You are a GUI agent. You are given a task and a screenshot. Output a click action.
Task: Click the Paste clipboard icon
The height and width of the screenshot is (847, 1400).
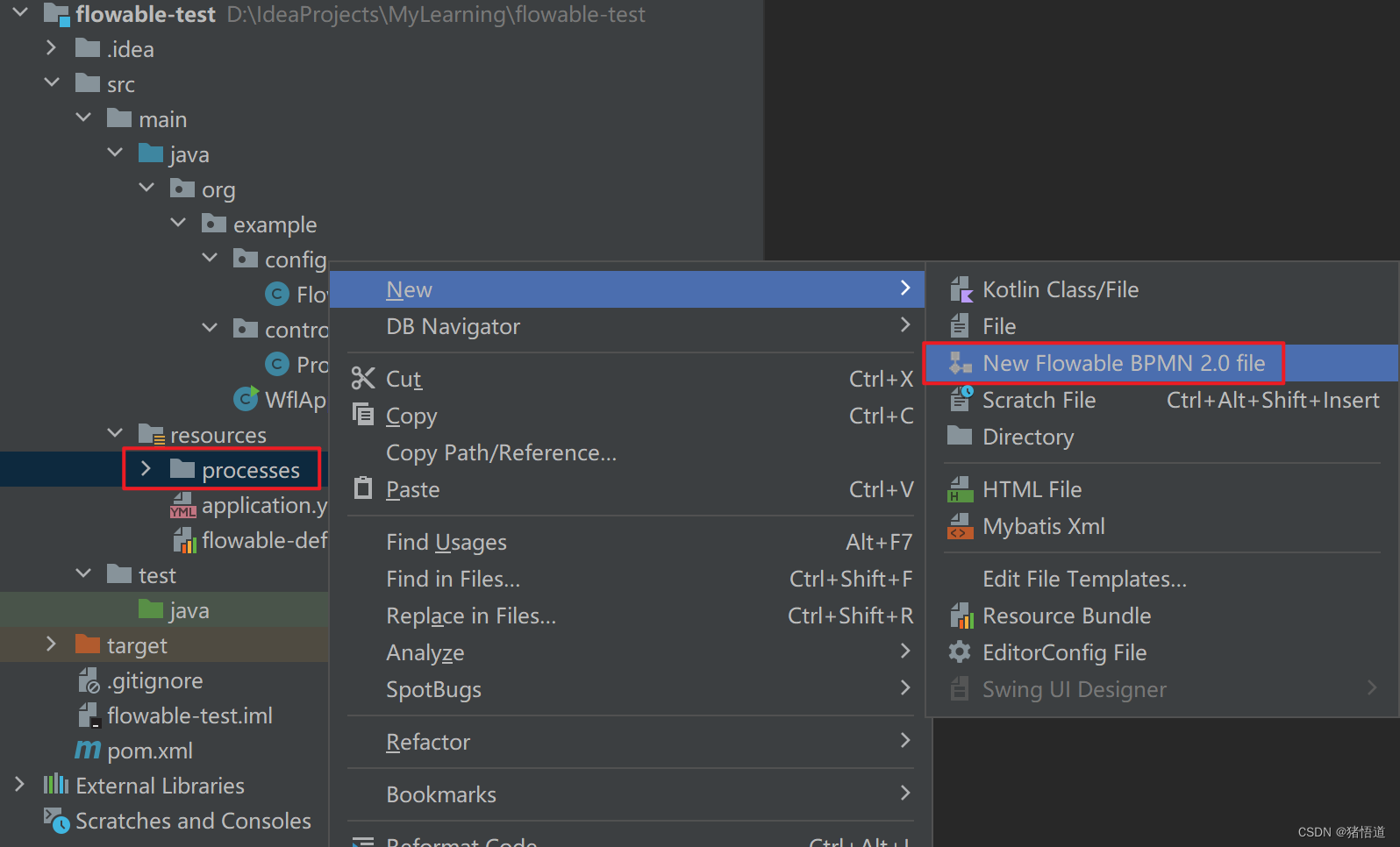pos(363,488)
